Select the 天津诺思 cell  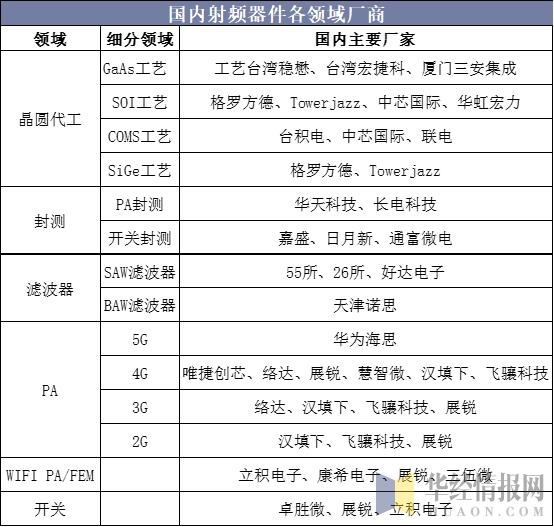click(x=366, y=305)
